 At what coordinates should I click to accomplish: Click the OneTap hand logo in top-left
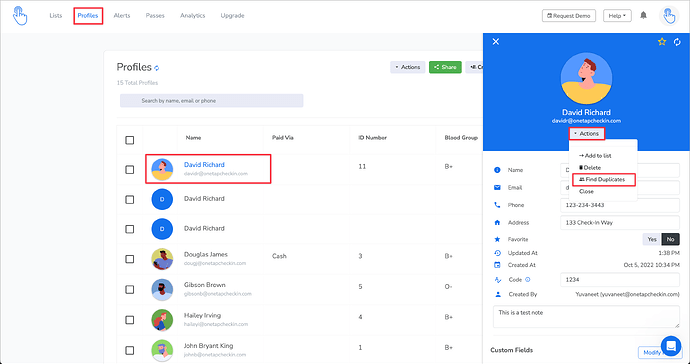[x=20, y=15]
